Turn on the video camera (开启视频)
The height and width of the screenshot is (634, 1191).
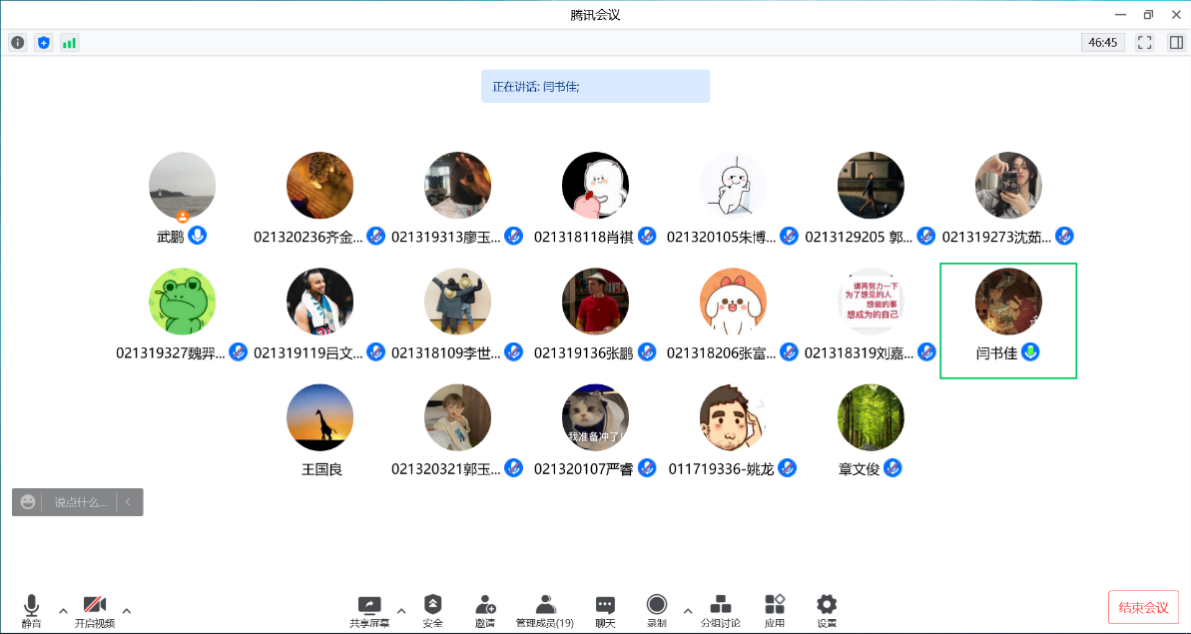95,610
